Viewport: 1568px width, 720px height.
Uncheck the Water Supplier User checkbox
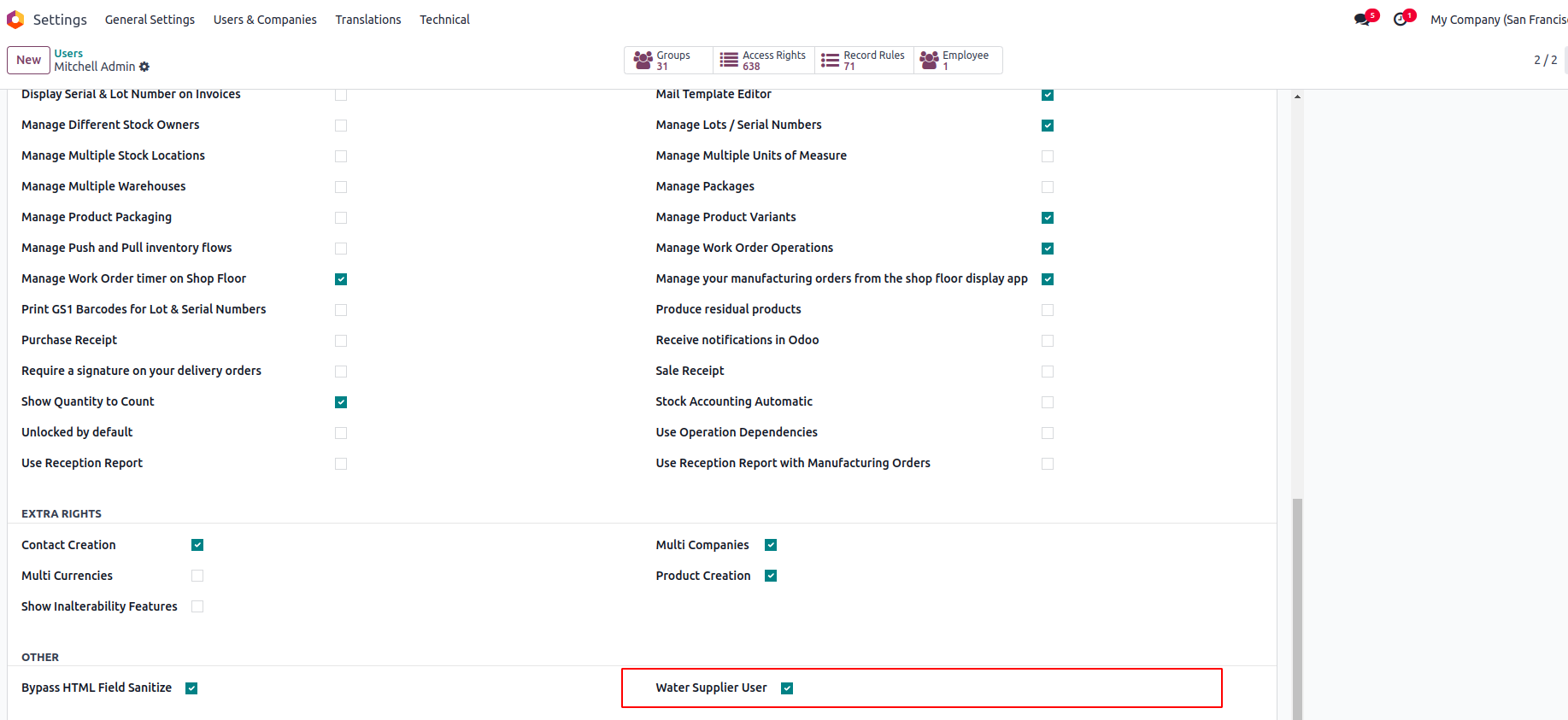(787, 688)
